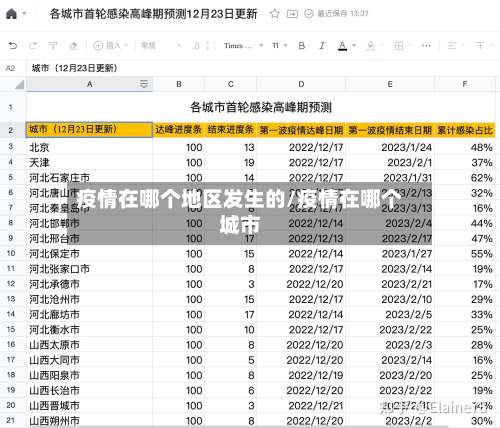Open the dropdown arrow next to the home icon
500x428 pixels.
pyautogui.click(x=24, y=14)
